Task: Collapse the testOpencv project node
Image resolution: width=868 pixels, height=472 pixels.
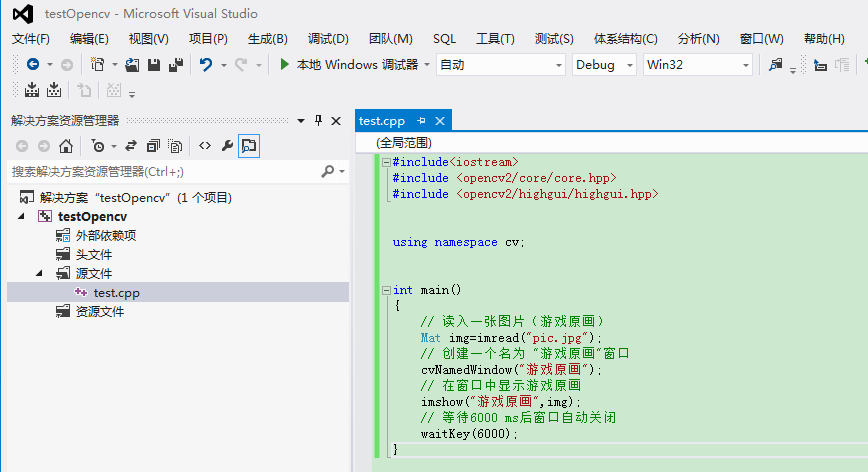Action: click(x=22, y=217)
